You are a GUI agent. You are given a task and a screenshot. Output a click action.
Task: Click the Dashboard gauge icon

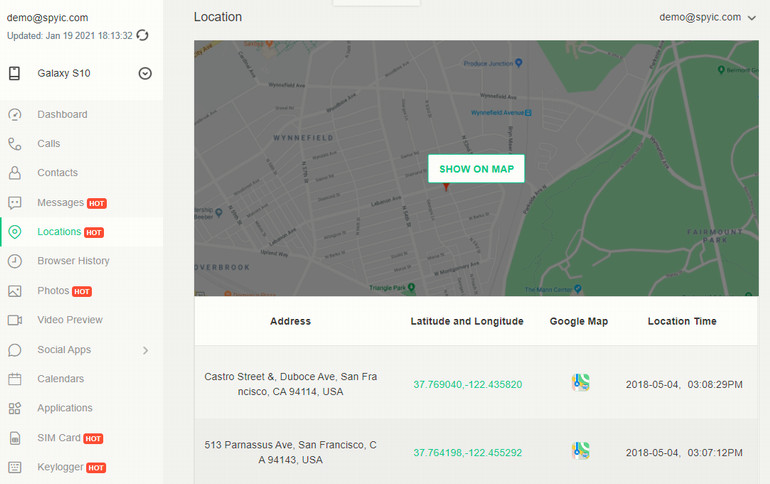tap(15, 114)
